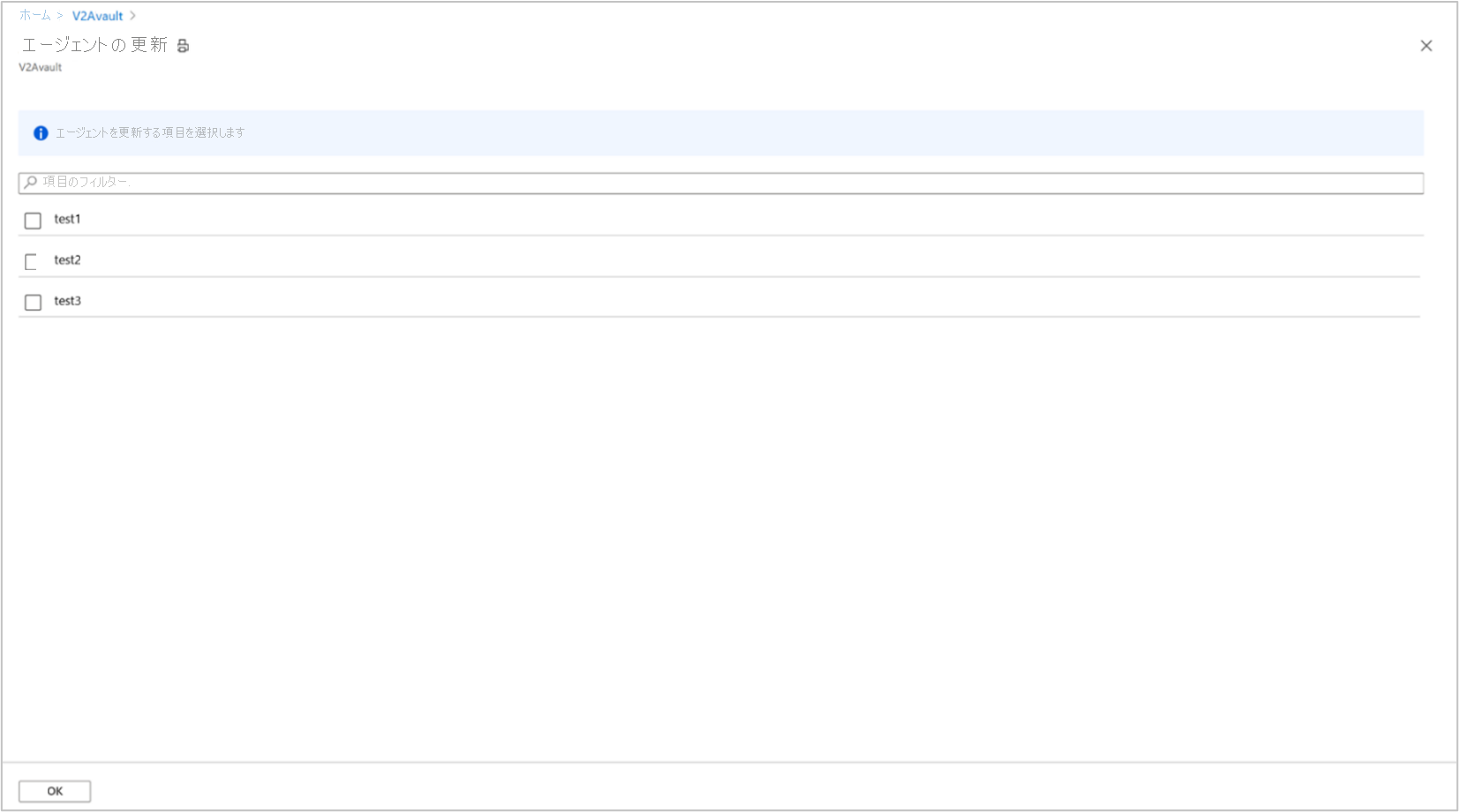This screenshot has height=812, width=1459.
Task: Open V2Avault breadcrumb link
Action: (97, 16)
